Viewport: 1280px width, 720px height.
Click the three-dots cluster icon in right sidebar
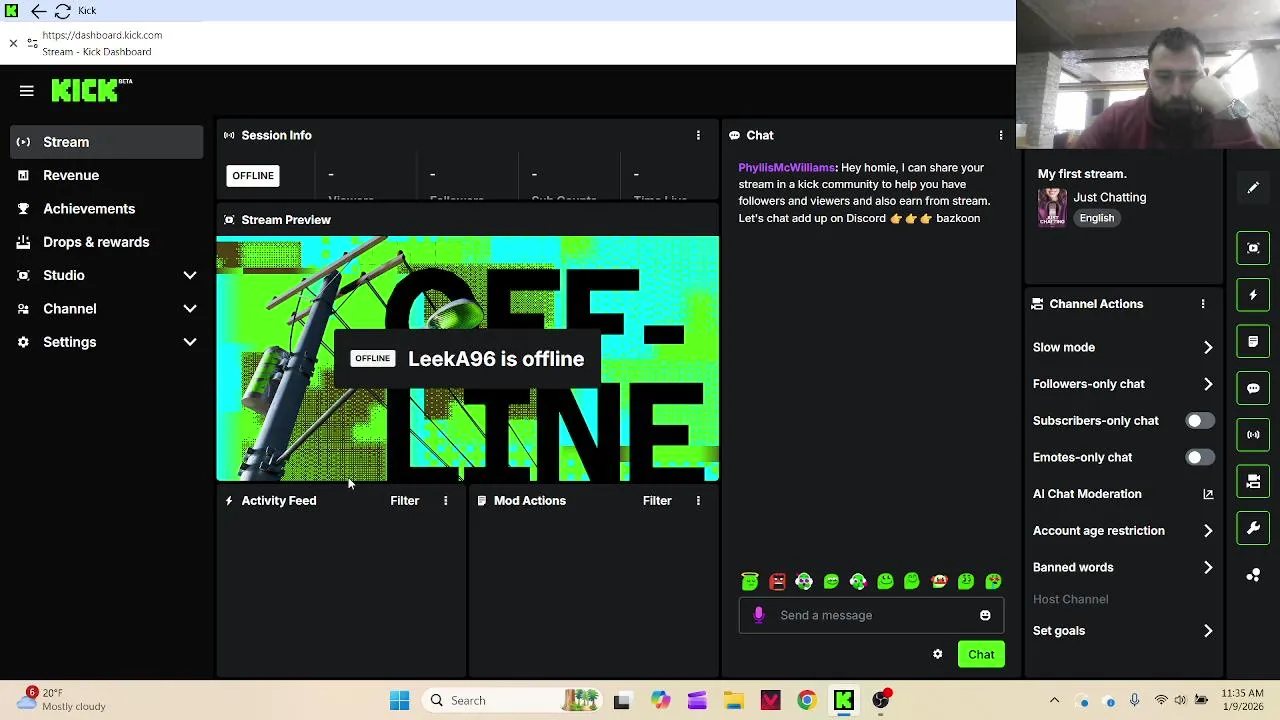coord(1253,575)
